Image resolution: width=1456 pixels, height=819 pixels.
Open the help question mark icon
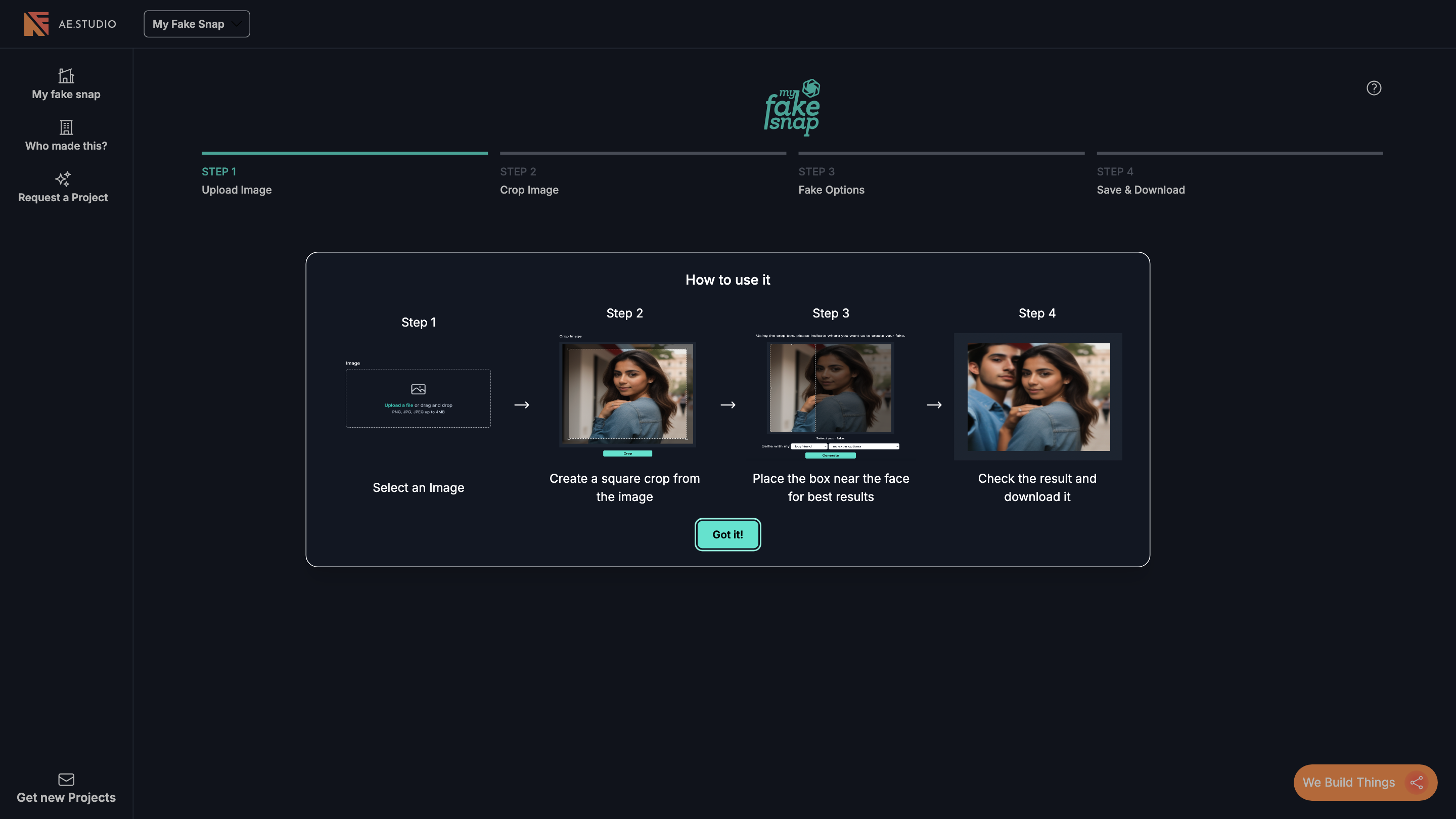1374,88
